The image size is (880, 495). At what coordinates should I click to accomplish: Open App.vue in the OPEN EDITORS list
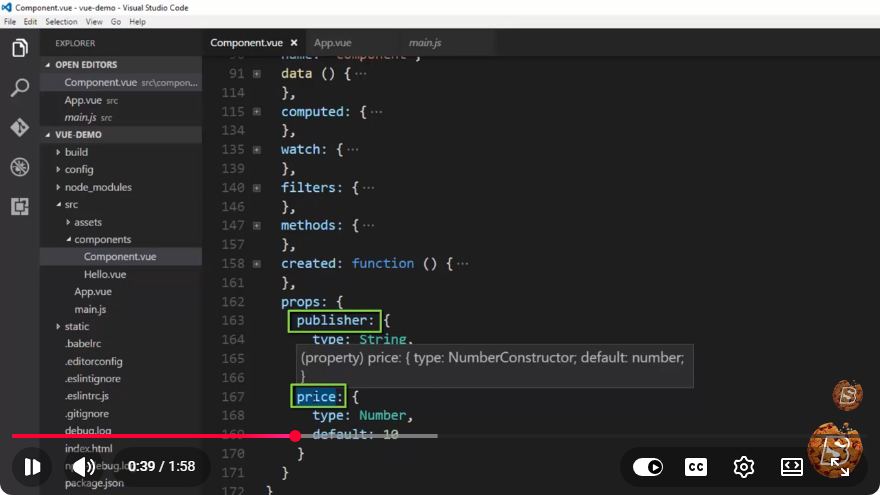point(121,100)
